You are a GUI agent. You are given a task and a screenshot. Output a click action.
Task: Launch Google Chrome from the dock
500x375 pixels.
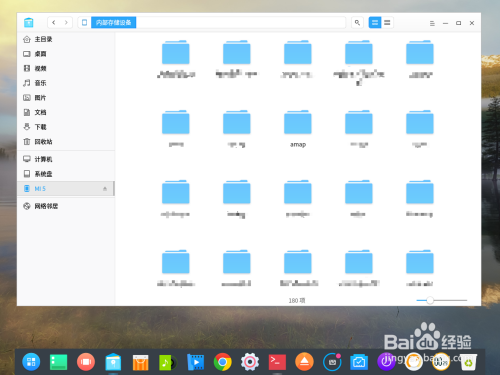(223, 362)
